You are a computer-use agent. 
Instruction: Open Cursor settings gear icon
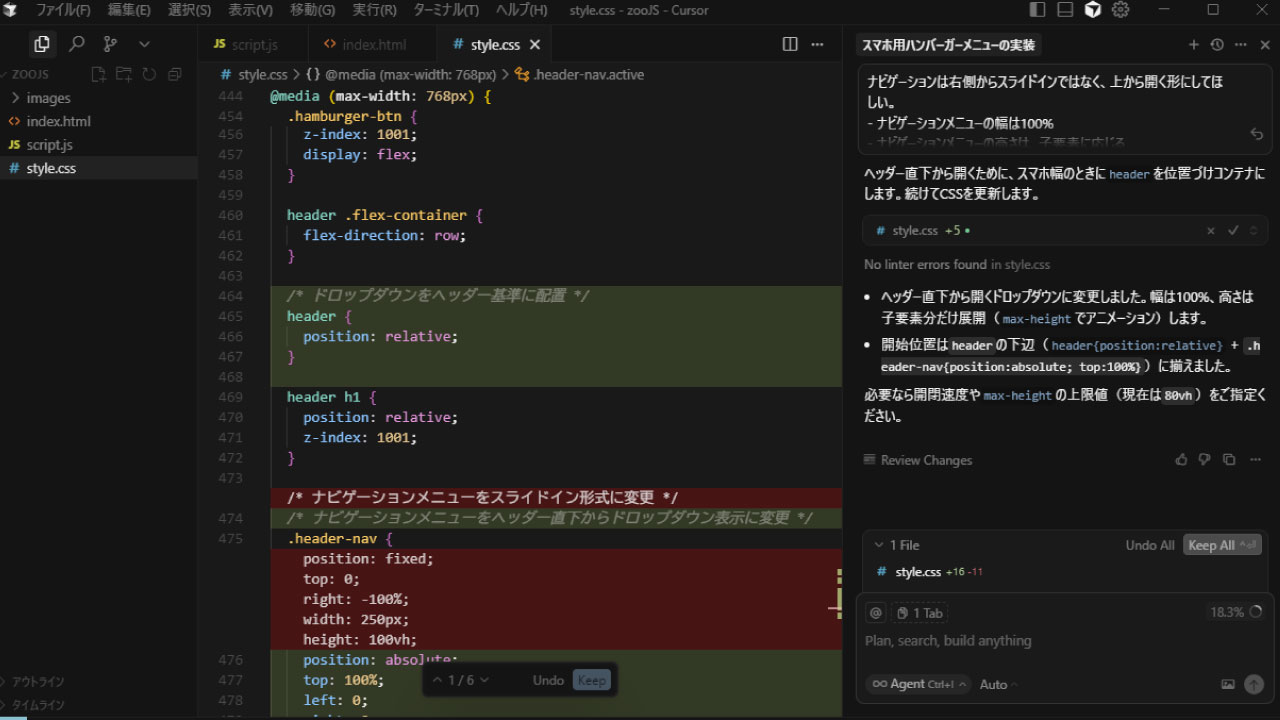click(1121, 10)
